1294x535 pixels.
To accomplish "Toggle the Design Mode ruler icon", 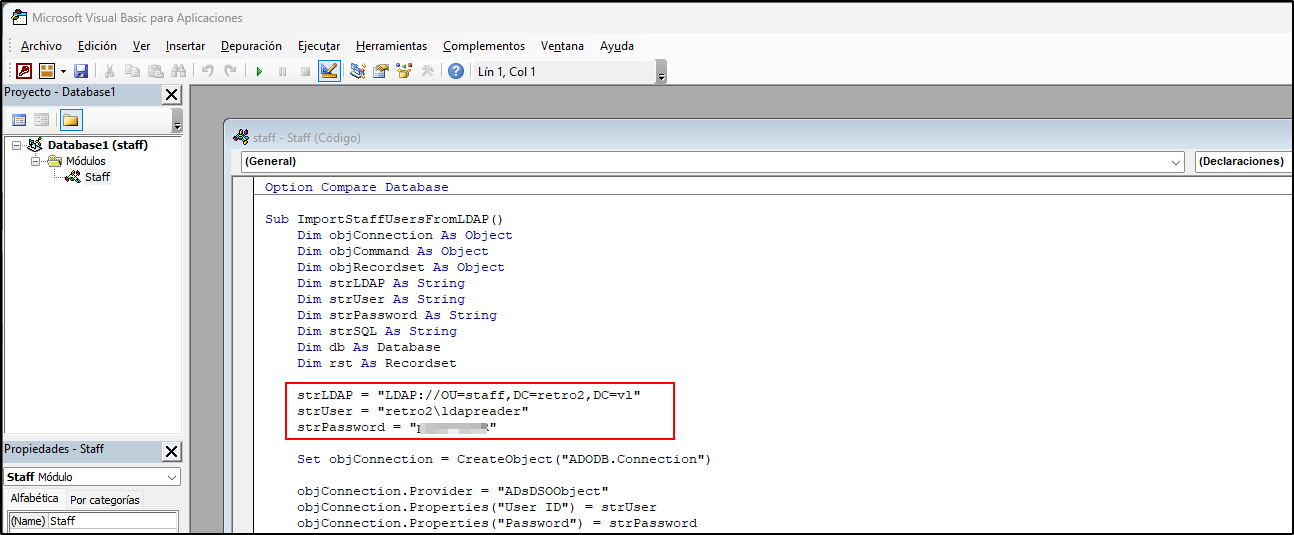I will [329, 71].
